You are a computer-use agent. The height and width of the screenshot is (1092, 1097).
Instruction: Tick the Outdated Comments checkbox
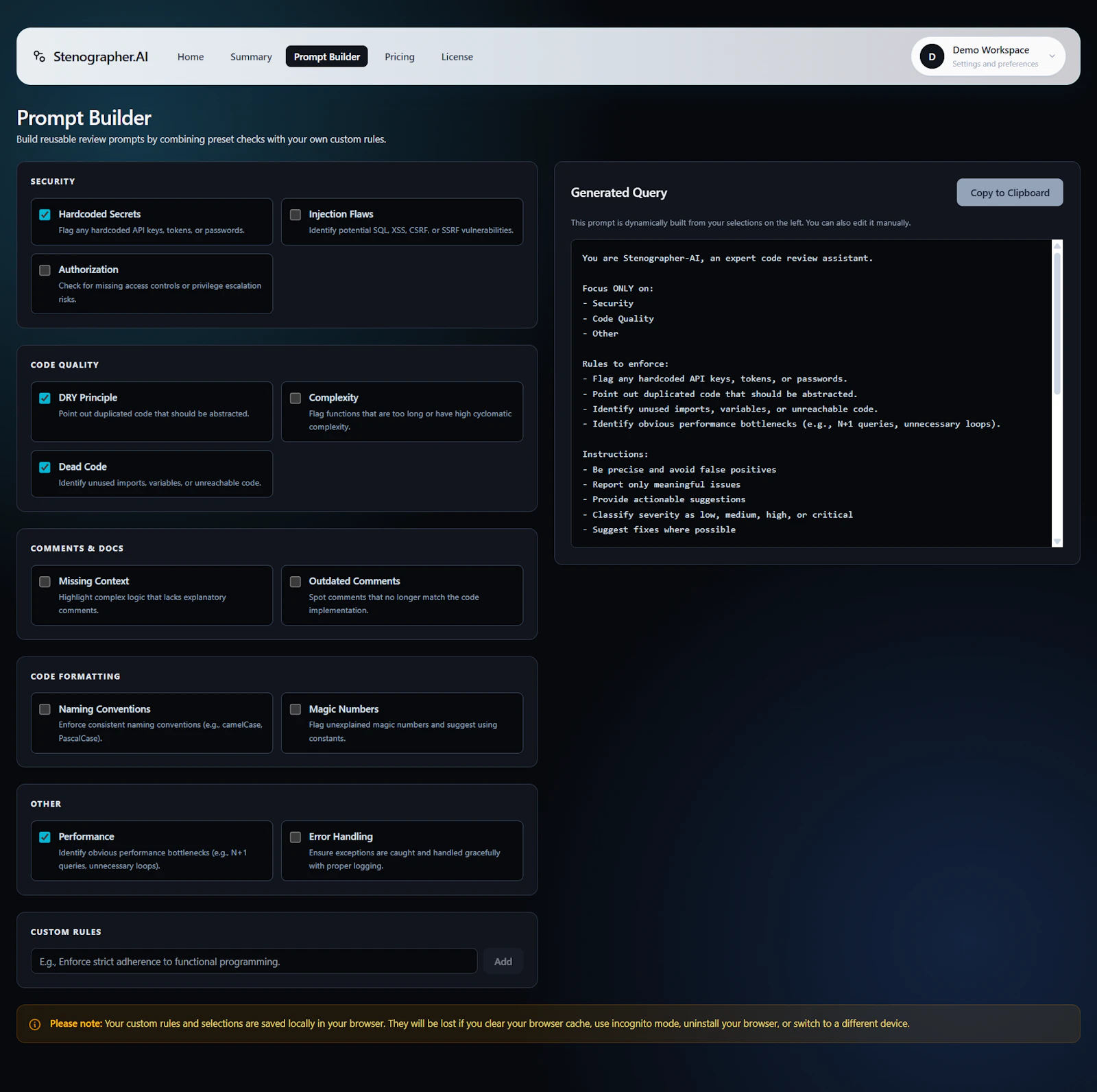point(296,582)
